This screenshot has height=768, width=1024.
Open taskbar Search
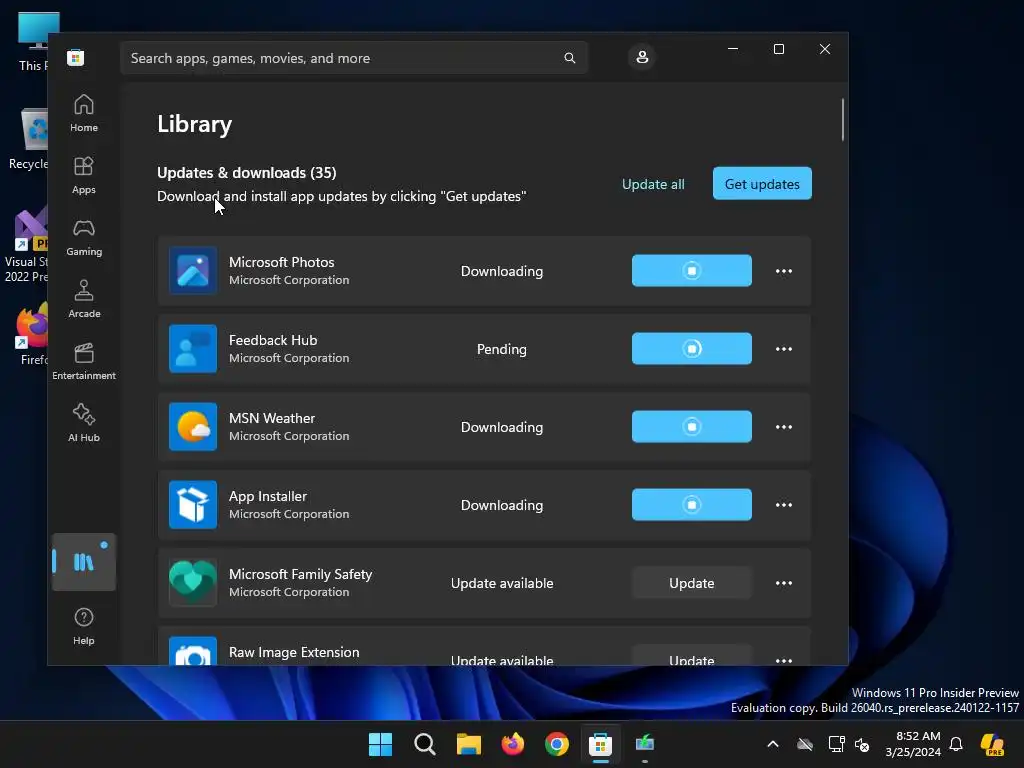tap(424, 744)
